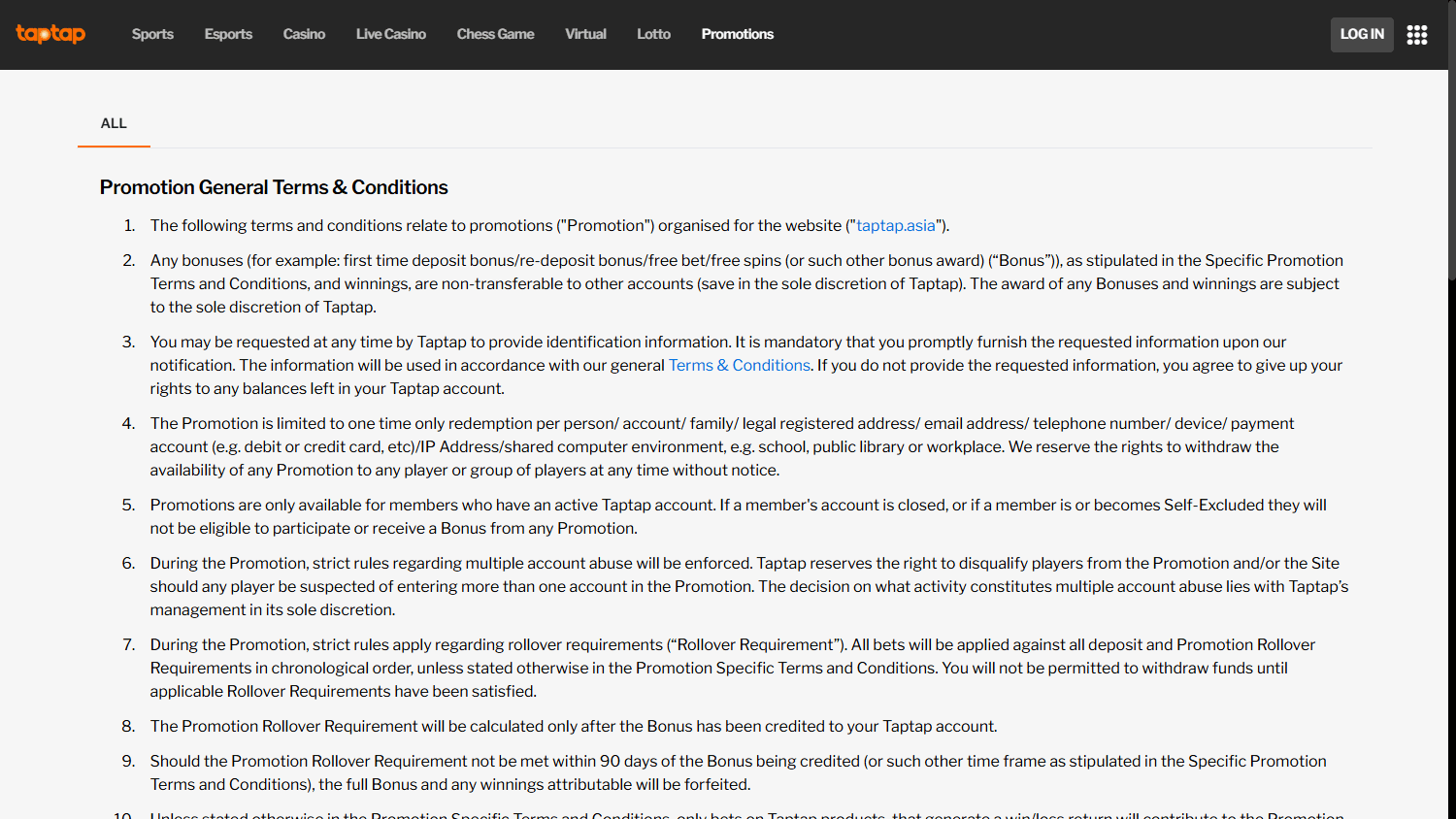The width and height of the screenshot is (1456, 819).
Task: Select Chess Game in the top menu
Action: tap(495, 34)
